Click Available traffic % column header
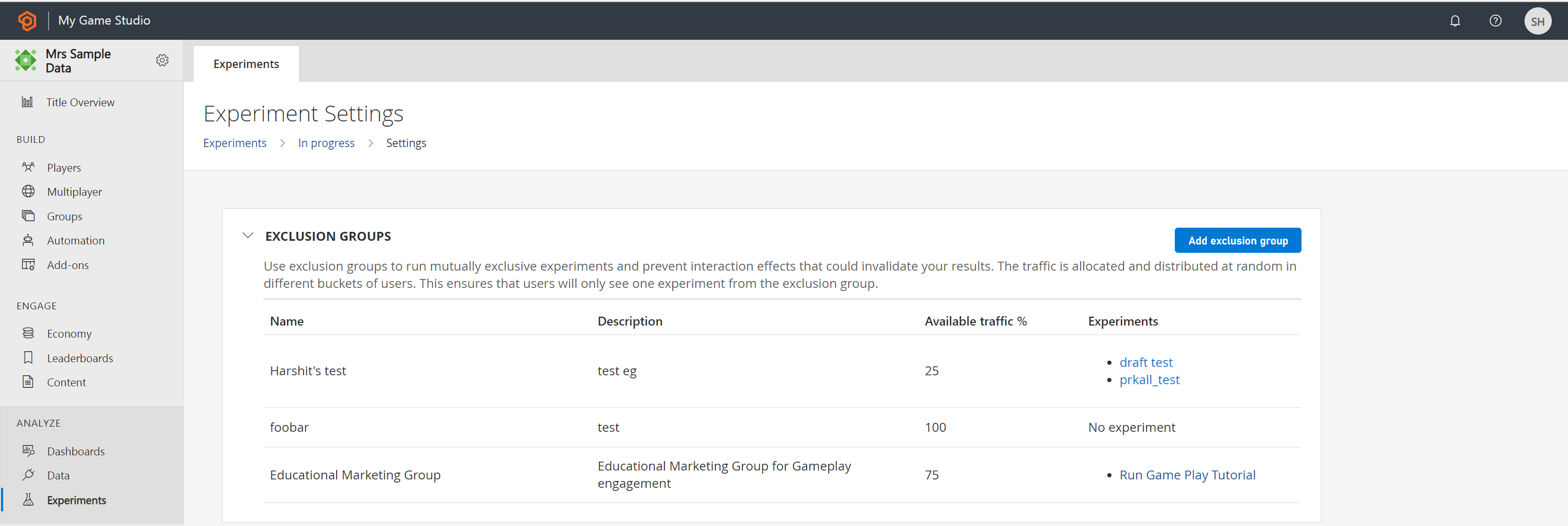1568x526 pixels. 975,321
